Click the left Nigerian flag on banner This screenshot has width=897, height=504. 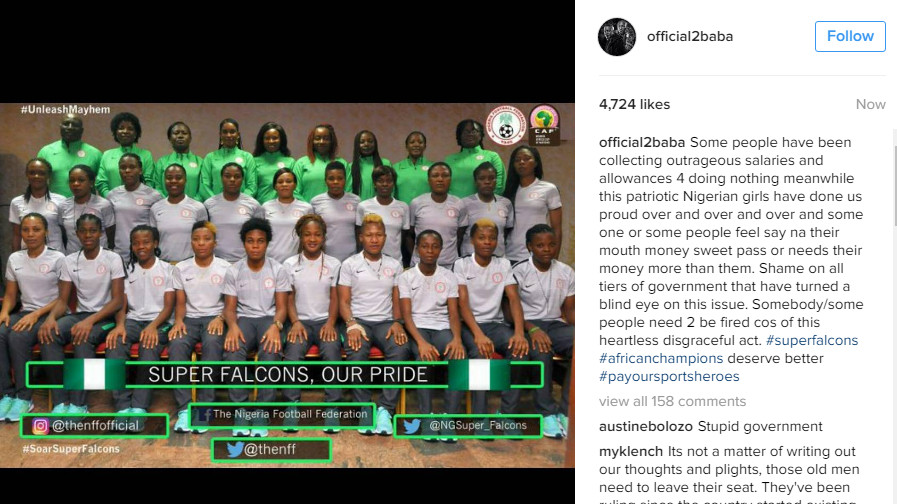click(x=95, y=375)
